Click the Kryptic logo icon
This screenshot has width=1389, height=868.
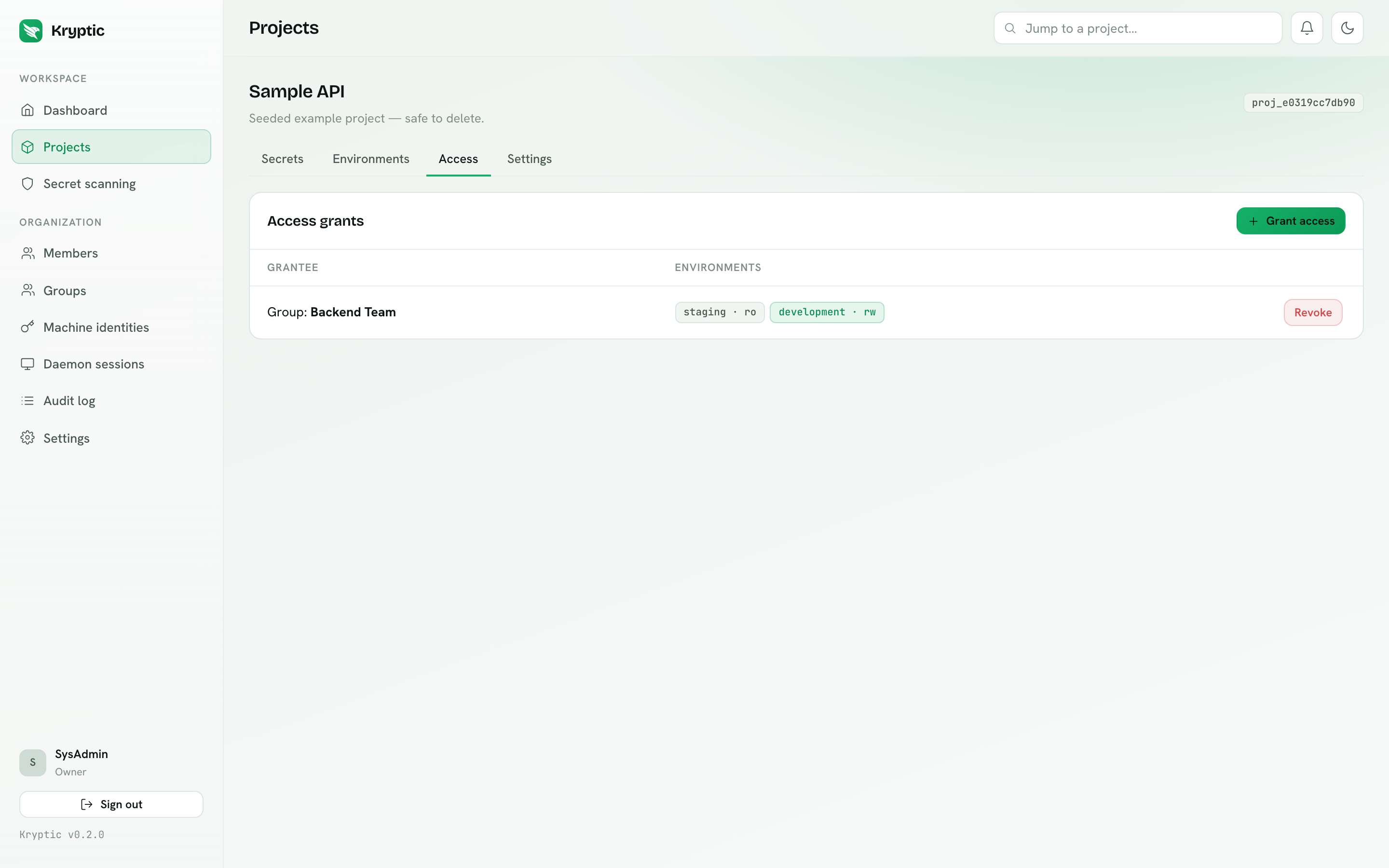tap(31, 30)
